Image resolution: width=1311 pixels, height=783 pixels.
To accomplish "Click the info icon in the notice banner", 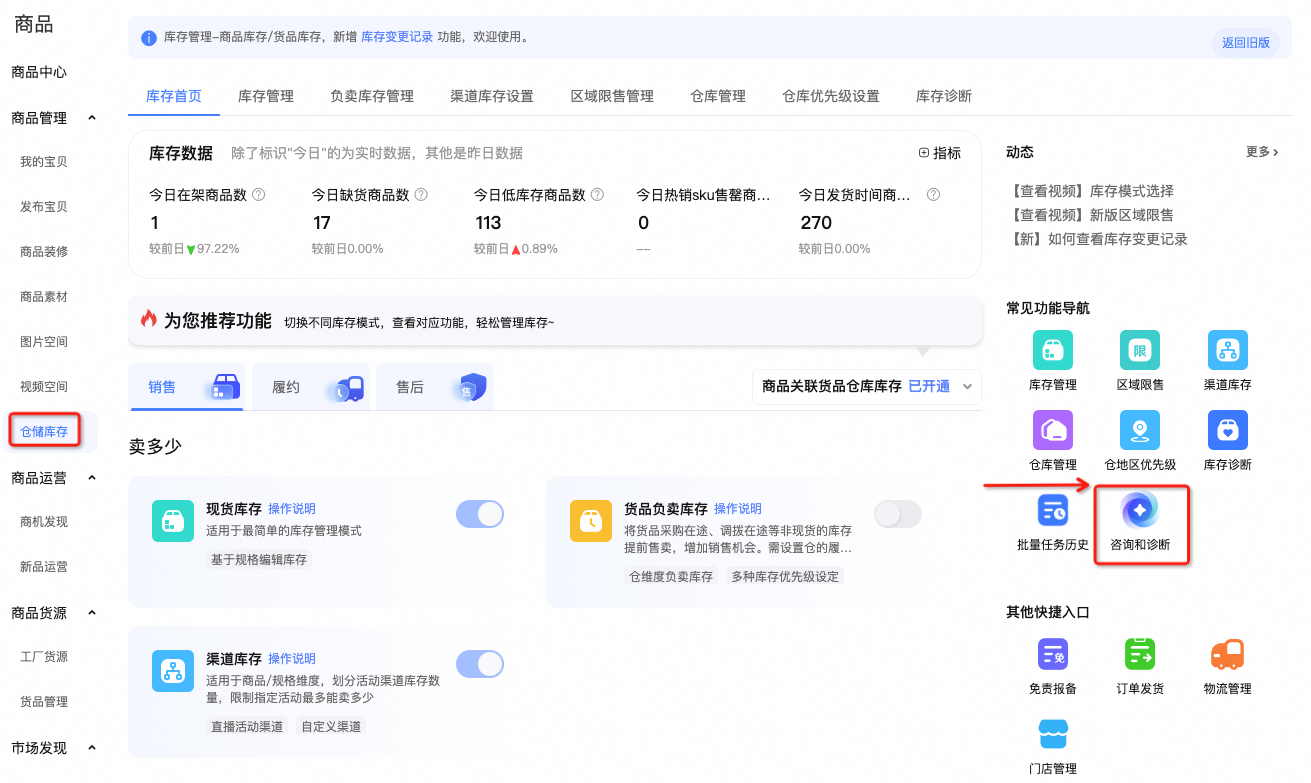I will point(149,38).
